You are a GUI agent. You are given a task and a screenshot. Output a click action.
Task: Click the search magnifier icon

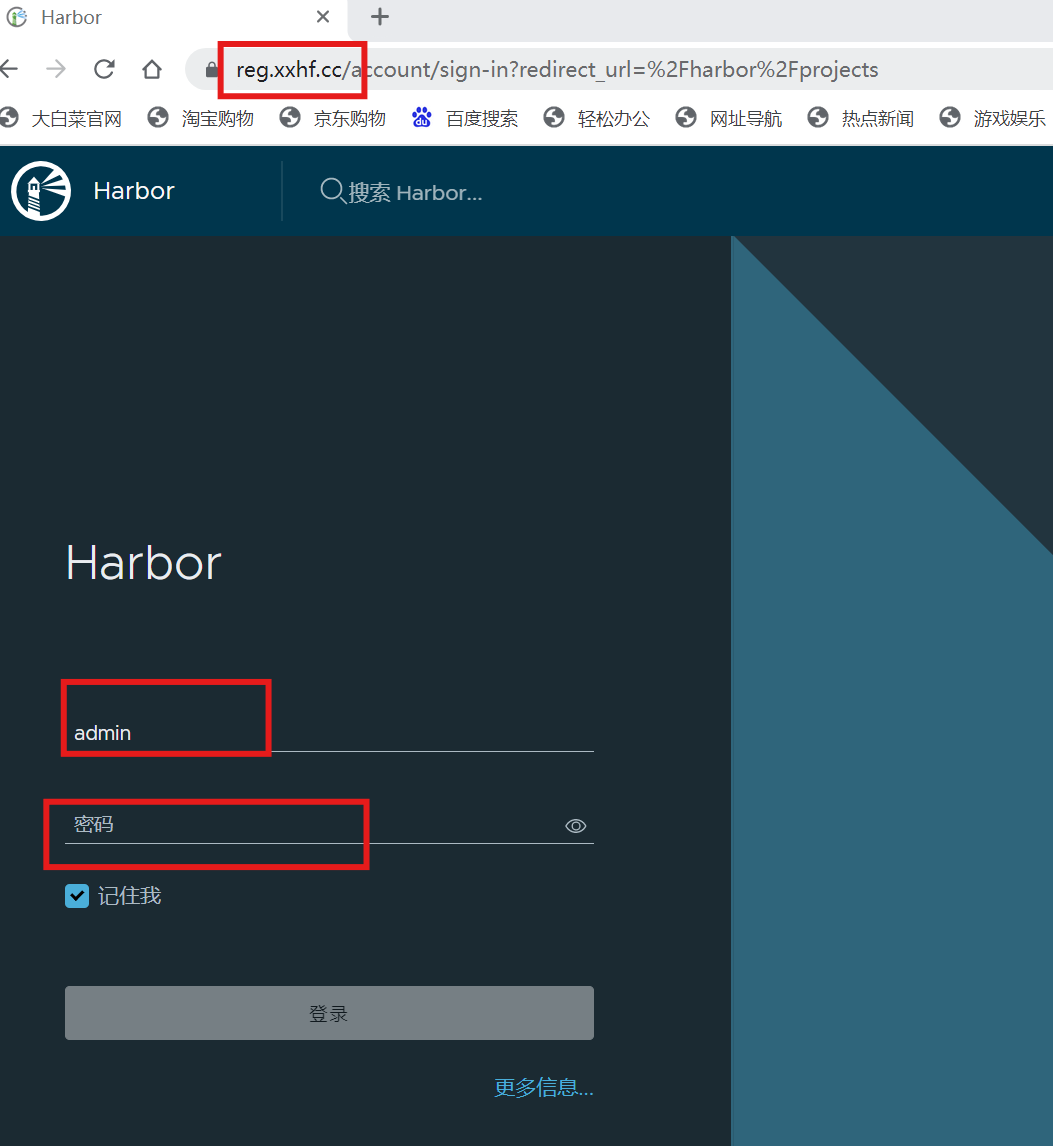coord(332,191)
